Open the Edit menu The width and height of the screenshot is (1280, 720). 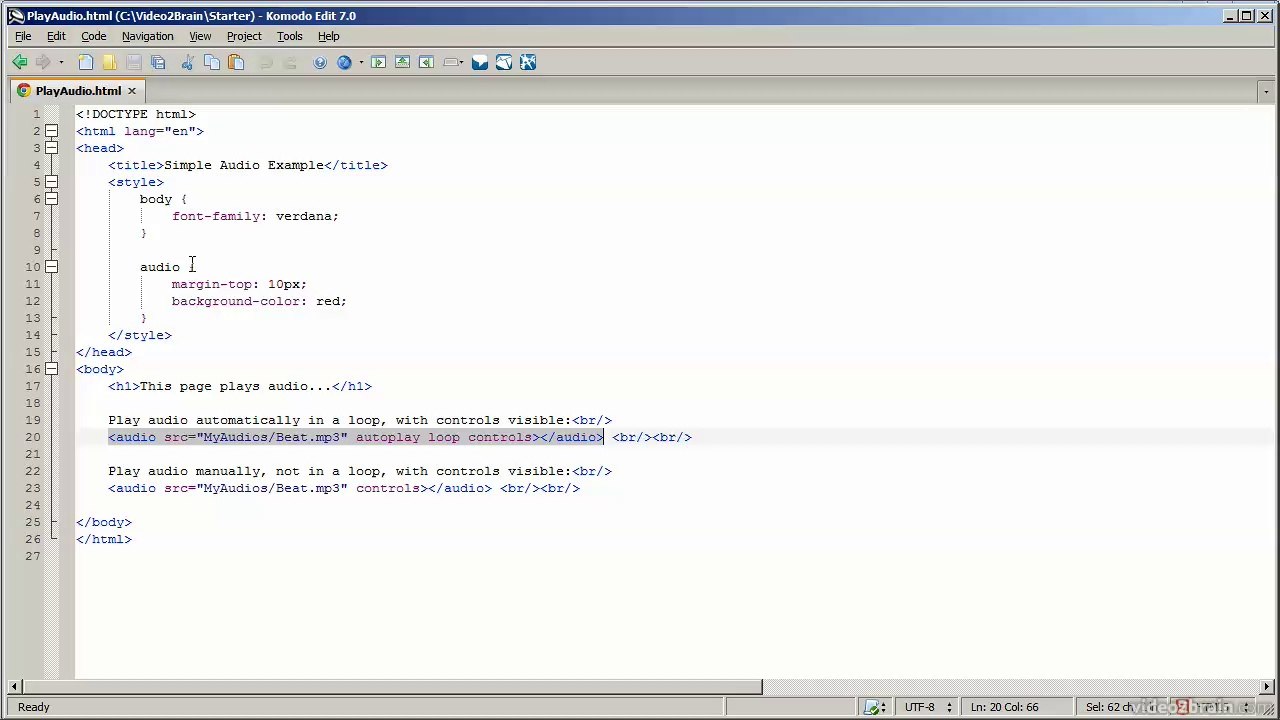[56, 36]
